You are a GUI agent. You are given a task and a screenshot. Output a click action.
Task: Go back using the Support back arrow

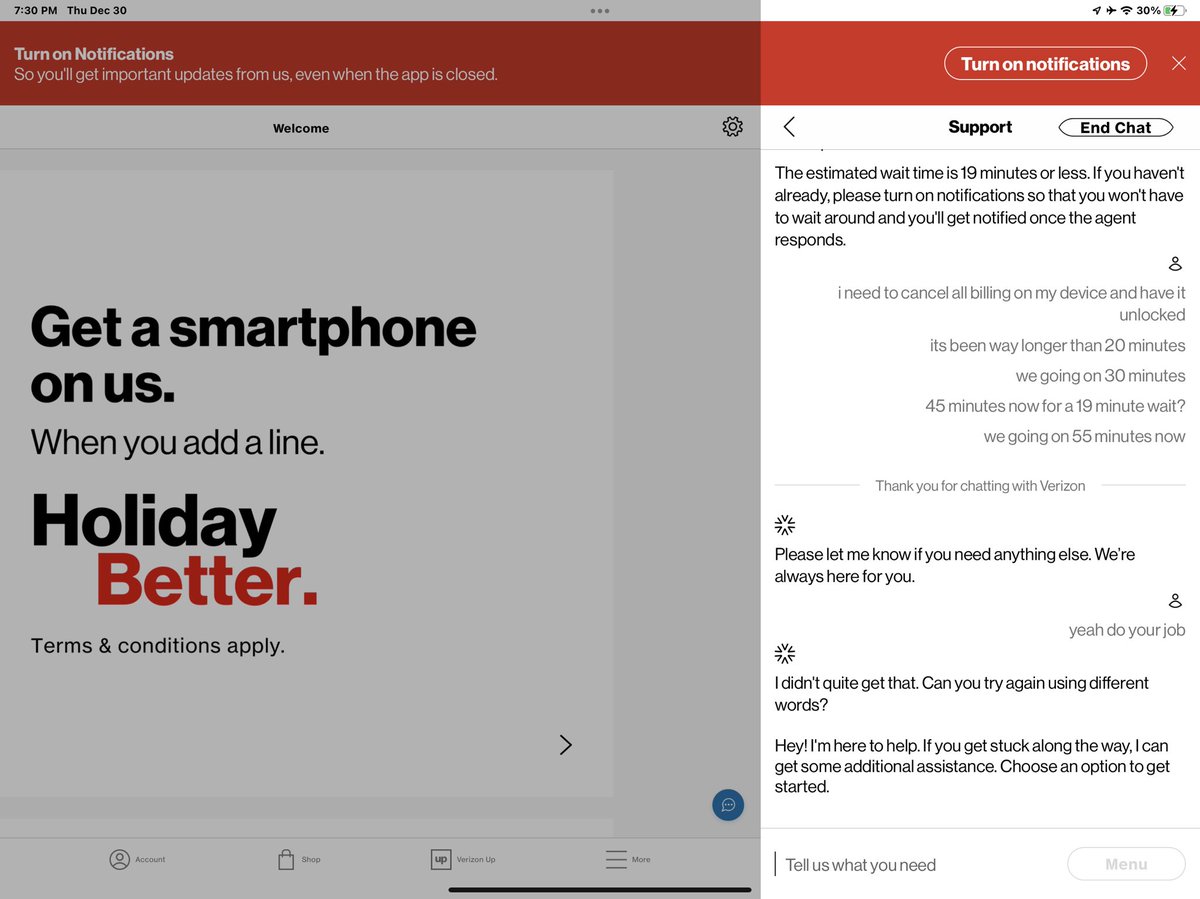click(x=789, y=127)
